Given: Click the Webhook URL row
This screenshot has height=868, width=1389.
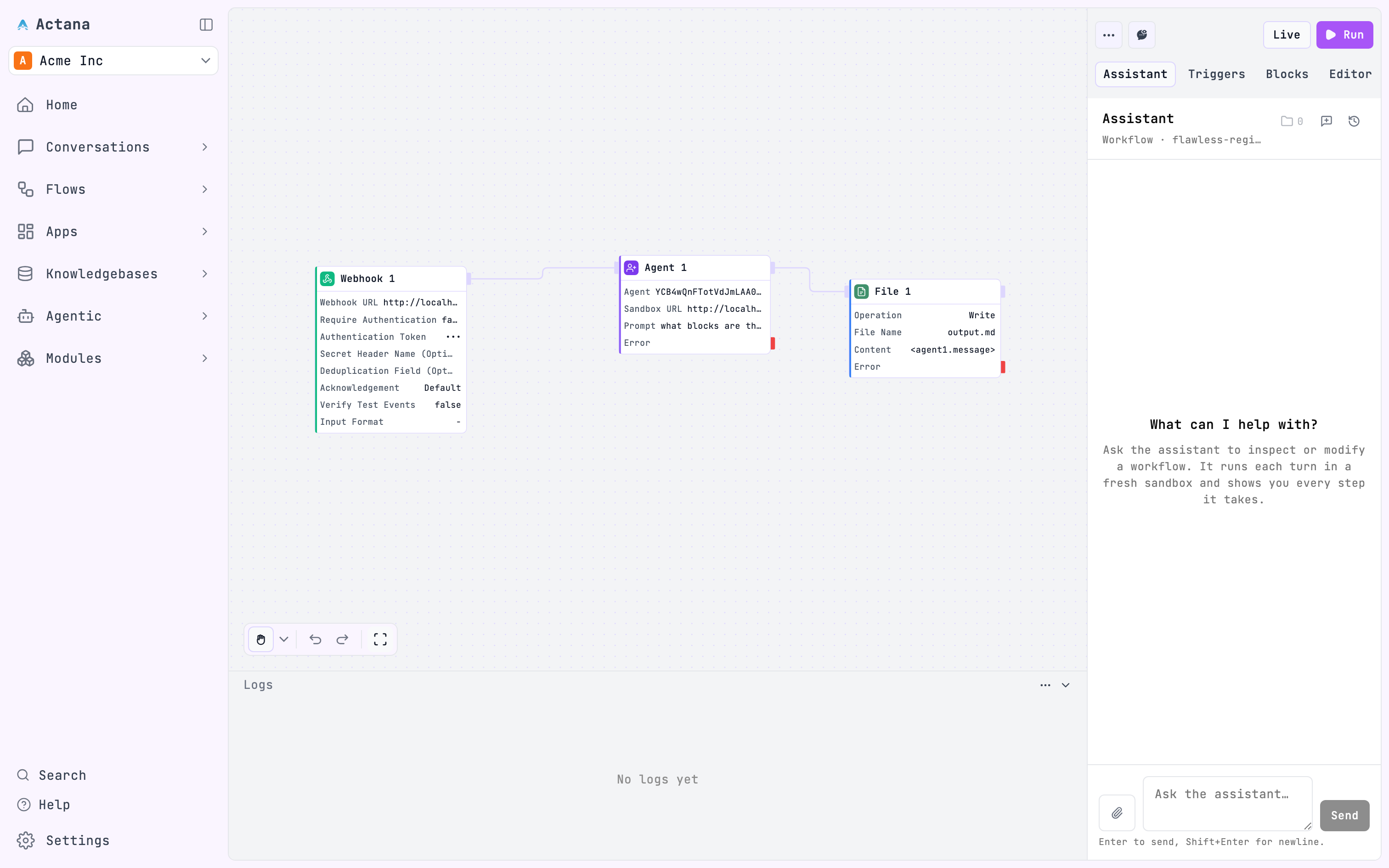Looking at the screenshot, I should coord(390,303).
